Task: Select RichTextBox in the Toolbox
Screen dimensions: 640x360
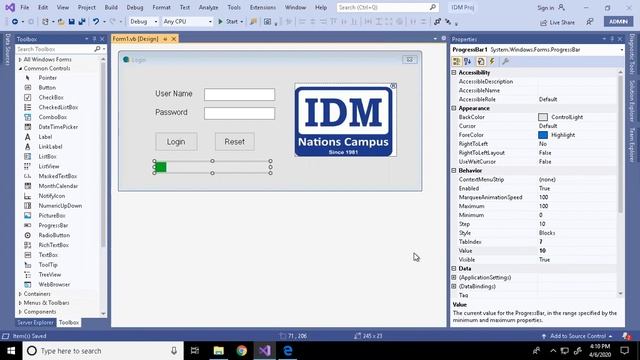Action: [53, 245]
